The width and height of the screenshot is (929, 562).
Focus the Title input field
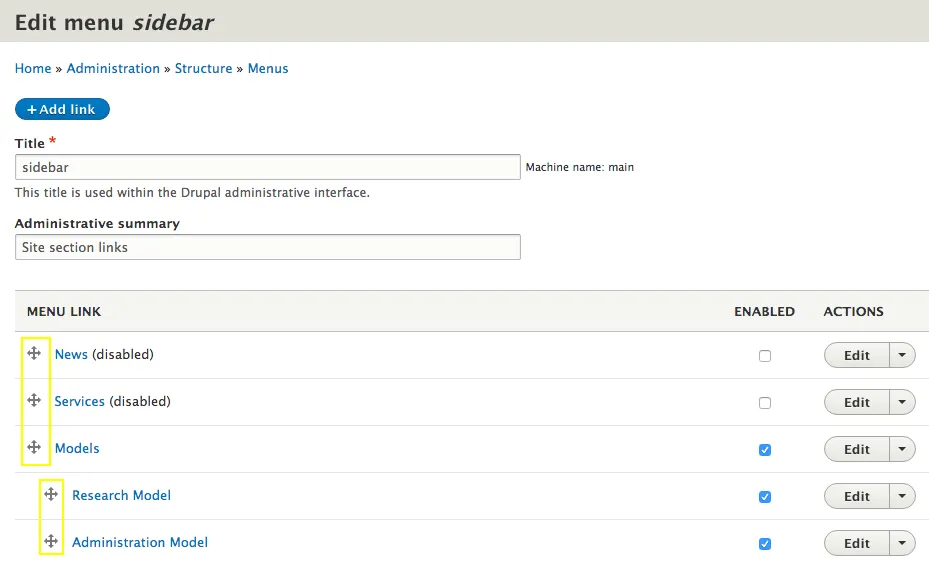point(268,167)
